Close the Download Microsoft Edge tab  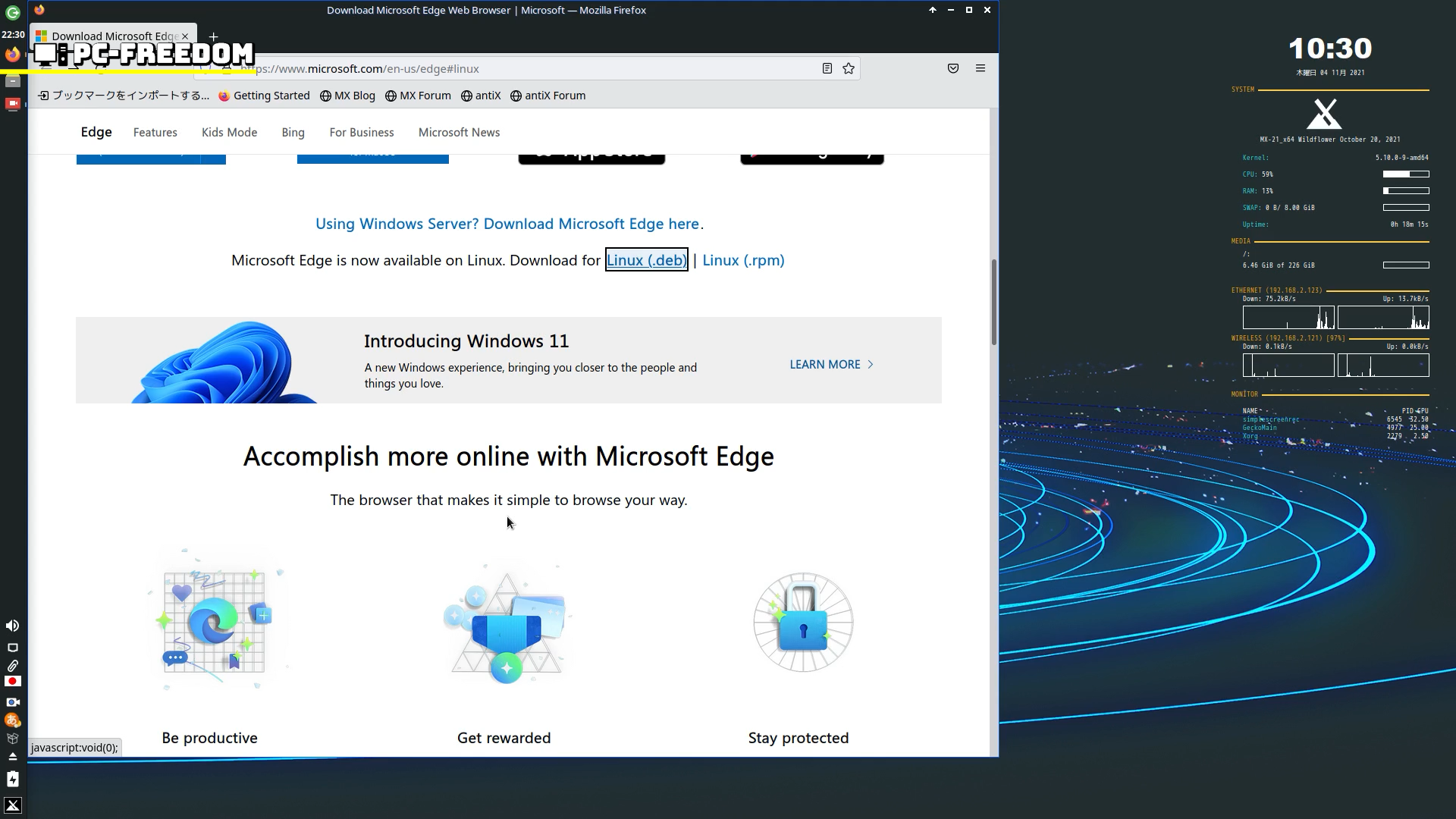click(185, 36)
